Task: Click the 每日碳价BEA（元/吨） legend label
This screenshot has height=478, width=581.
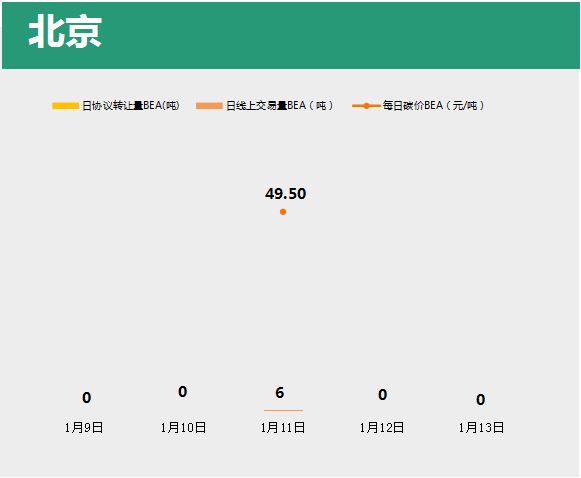Action: 434,106
